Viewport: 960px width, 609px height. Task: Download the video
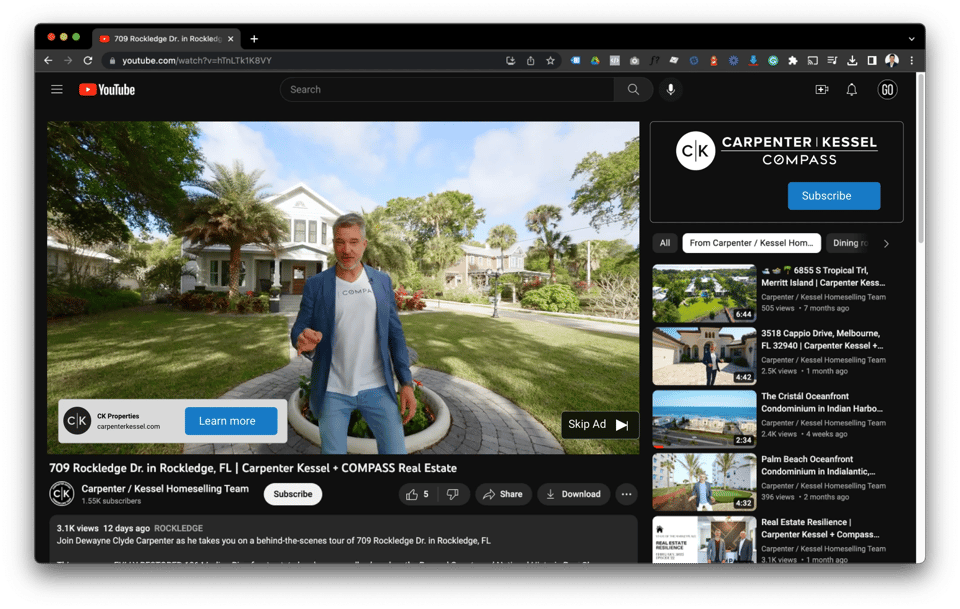[574, 494]
